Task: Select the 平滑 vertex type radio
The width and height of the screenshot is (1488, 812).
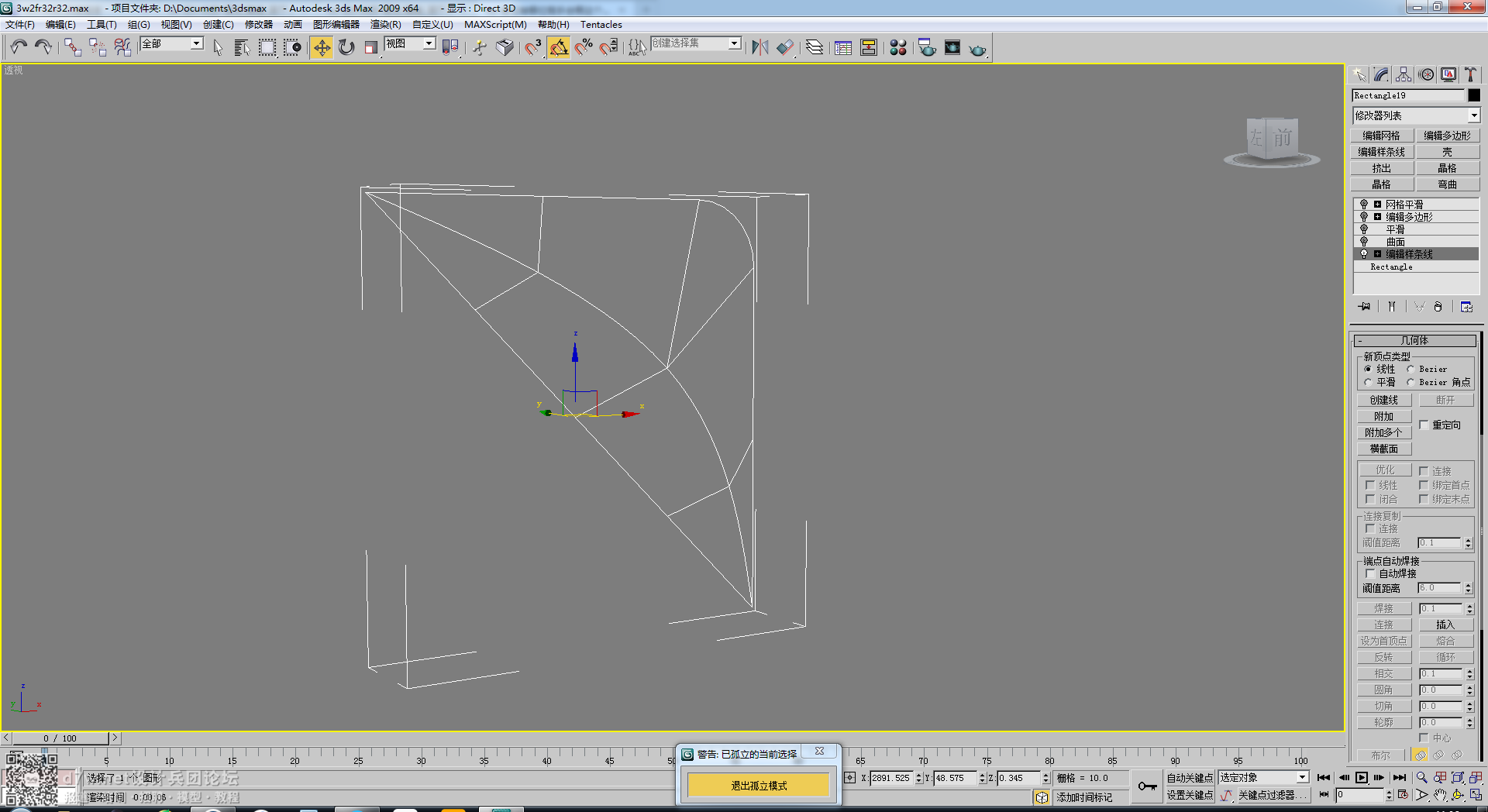Action: (x=1368, y=382)
